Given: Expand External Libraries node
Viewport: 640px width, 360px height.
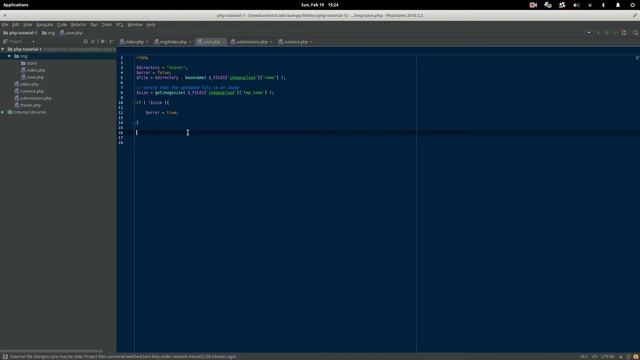Looking at the screenshot, I should pyautogui.click(x=3, y=112).
